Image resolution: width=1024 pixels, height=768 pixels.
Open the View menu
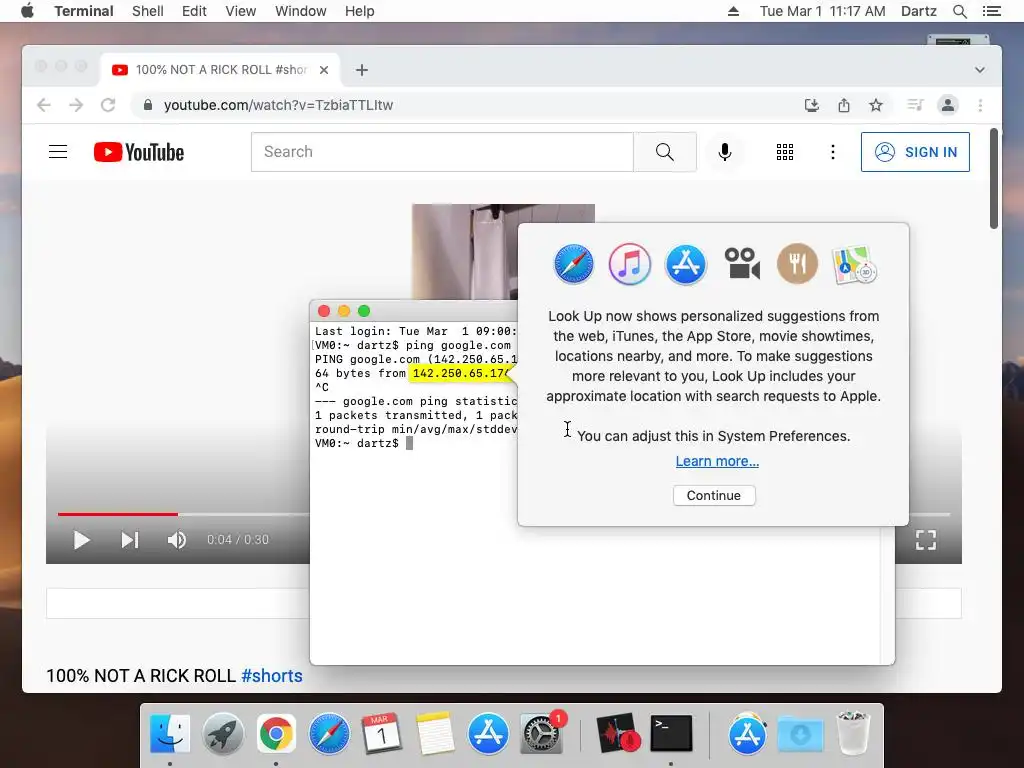pyautogui.click(x=240, y=11)
